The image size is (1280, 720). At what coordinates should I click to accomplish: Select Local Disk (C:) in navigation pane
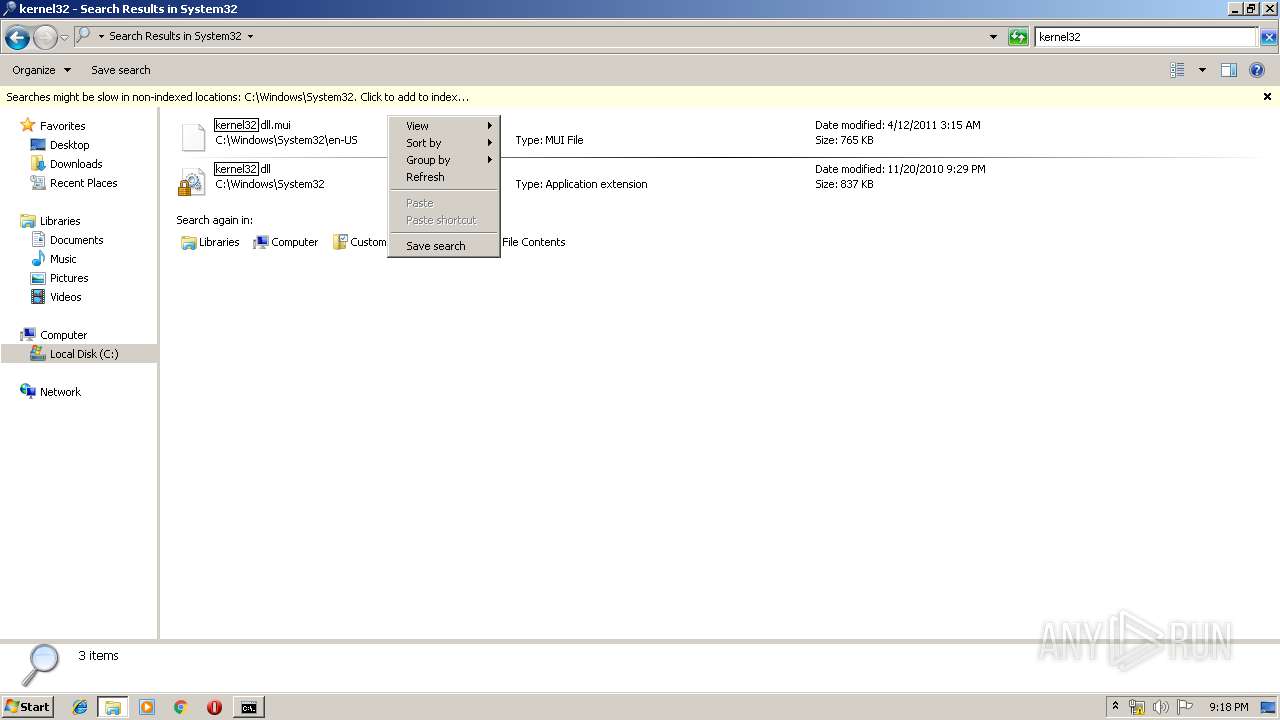coord(83,354)
